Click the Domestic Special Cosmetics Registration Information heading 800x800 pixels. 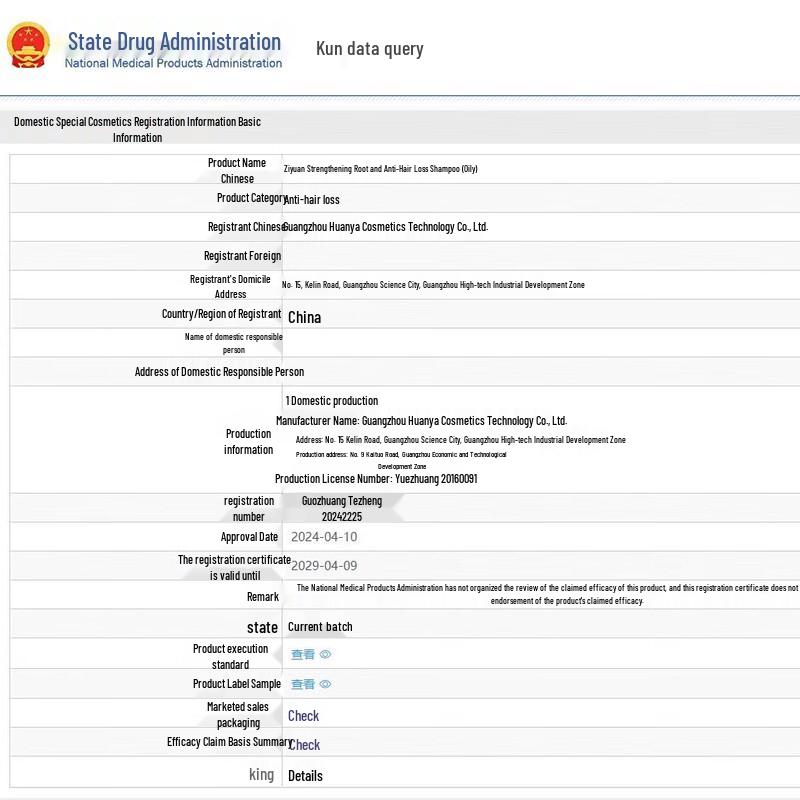[x=137, y=130]
